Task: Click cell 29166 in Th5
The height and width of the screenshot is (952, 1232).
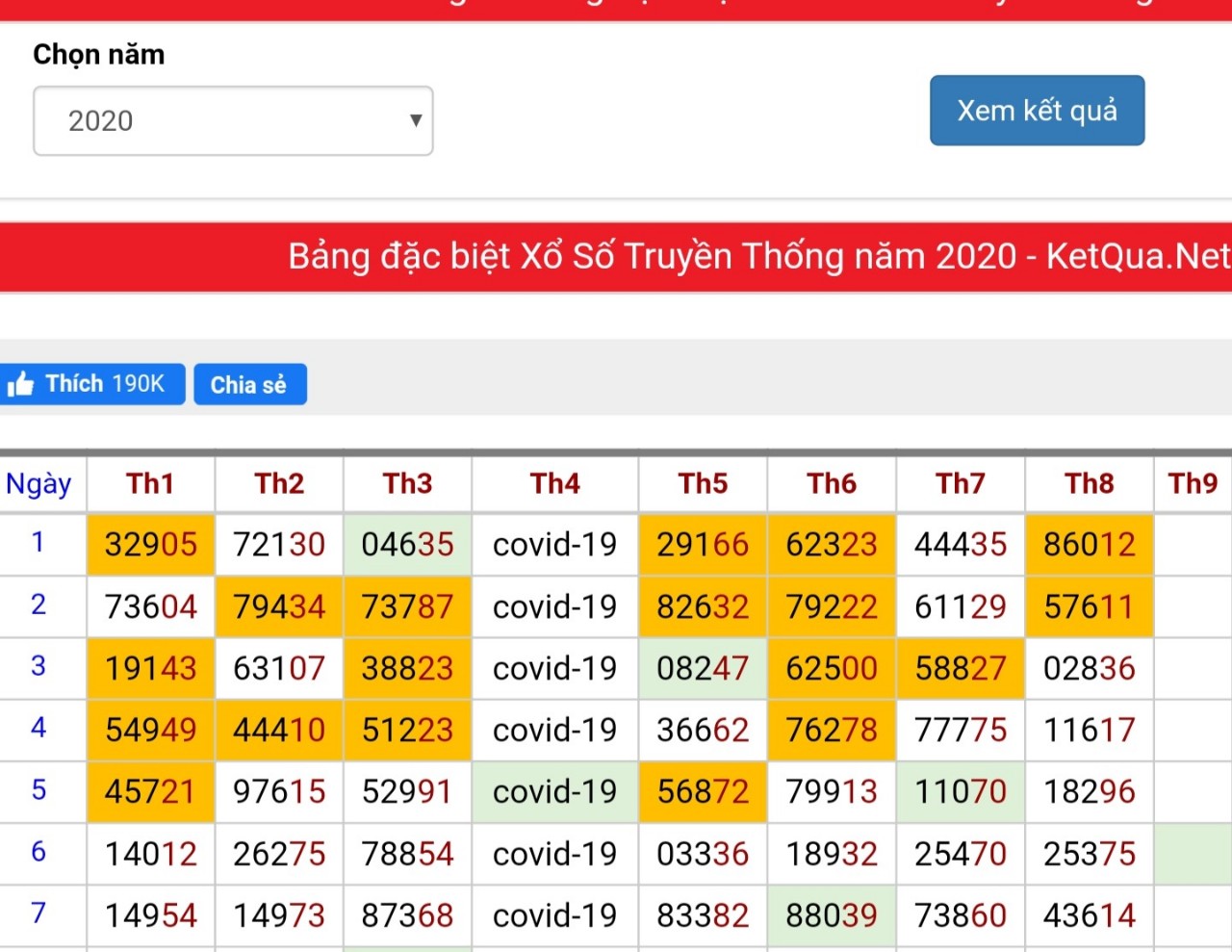Action: click(x=703, y=545)
